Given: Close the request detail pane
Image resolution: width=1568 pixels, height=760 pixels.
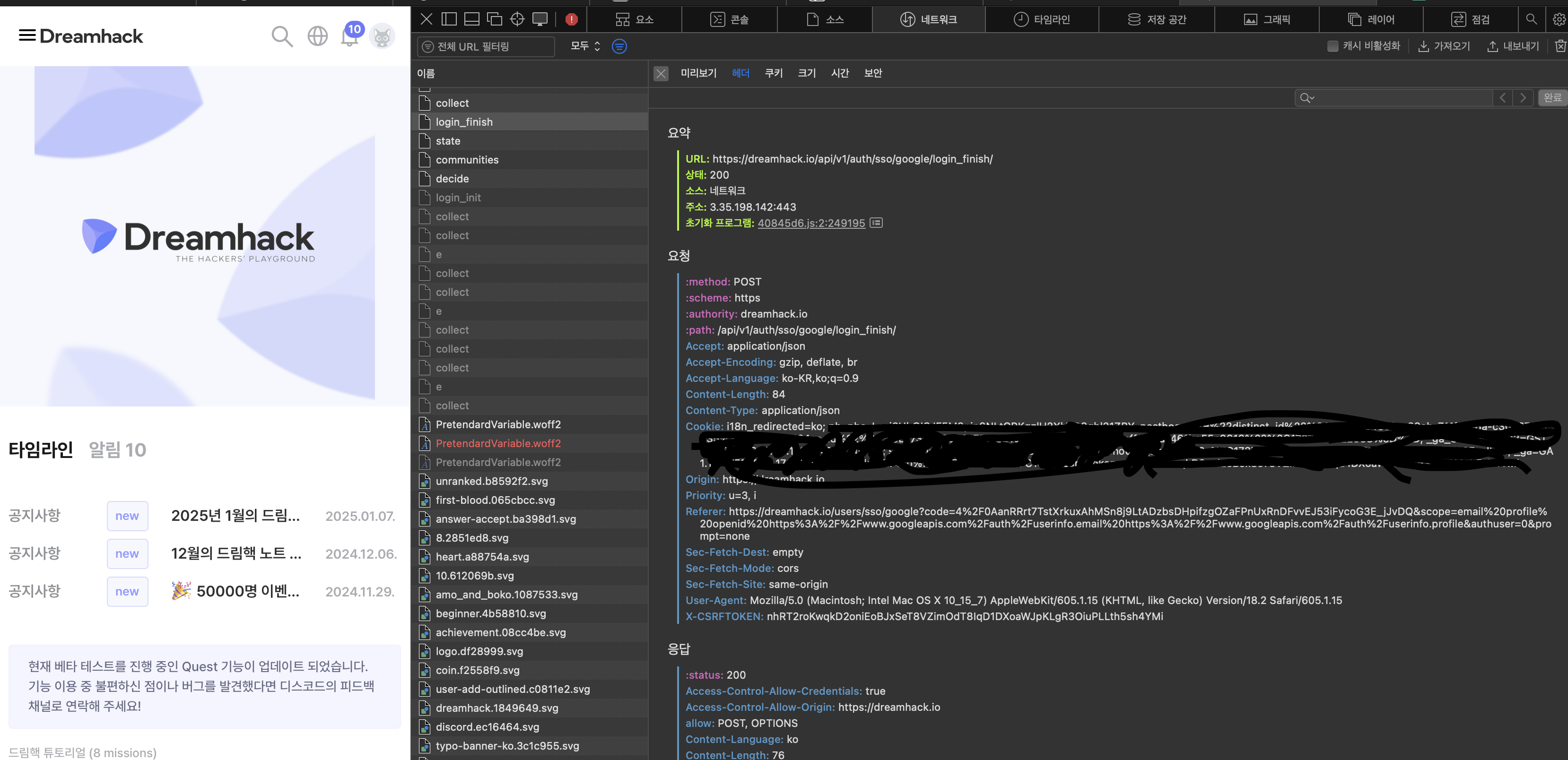Looking at the screenshot, I should 661,74.
